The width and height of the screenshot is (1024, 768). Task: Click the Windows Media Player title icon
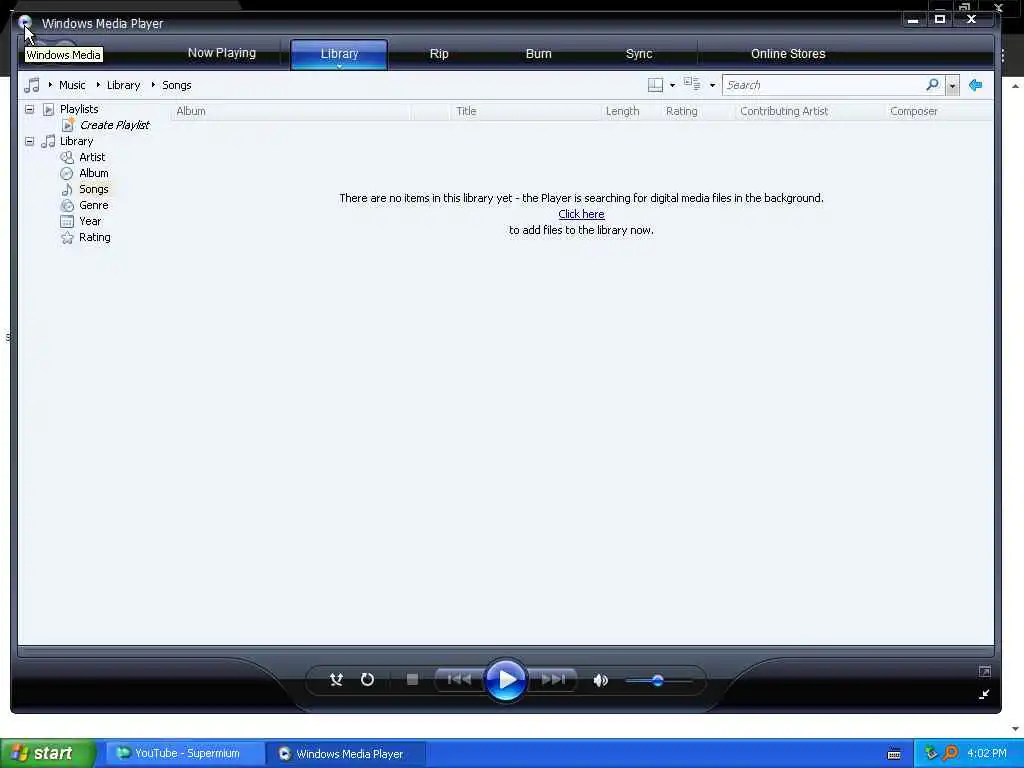coord(25,23)
